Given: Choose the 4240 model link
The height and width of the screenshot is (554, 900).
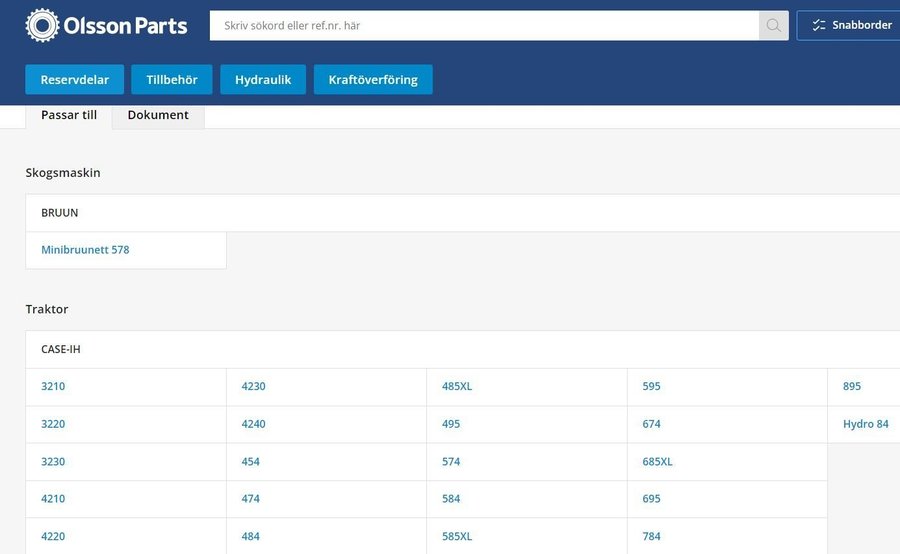Looking at the screenshot, I should (253, 424).
